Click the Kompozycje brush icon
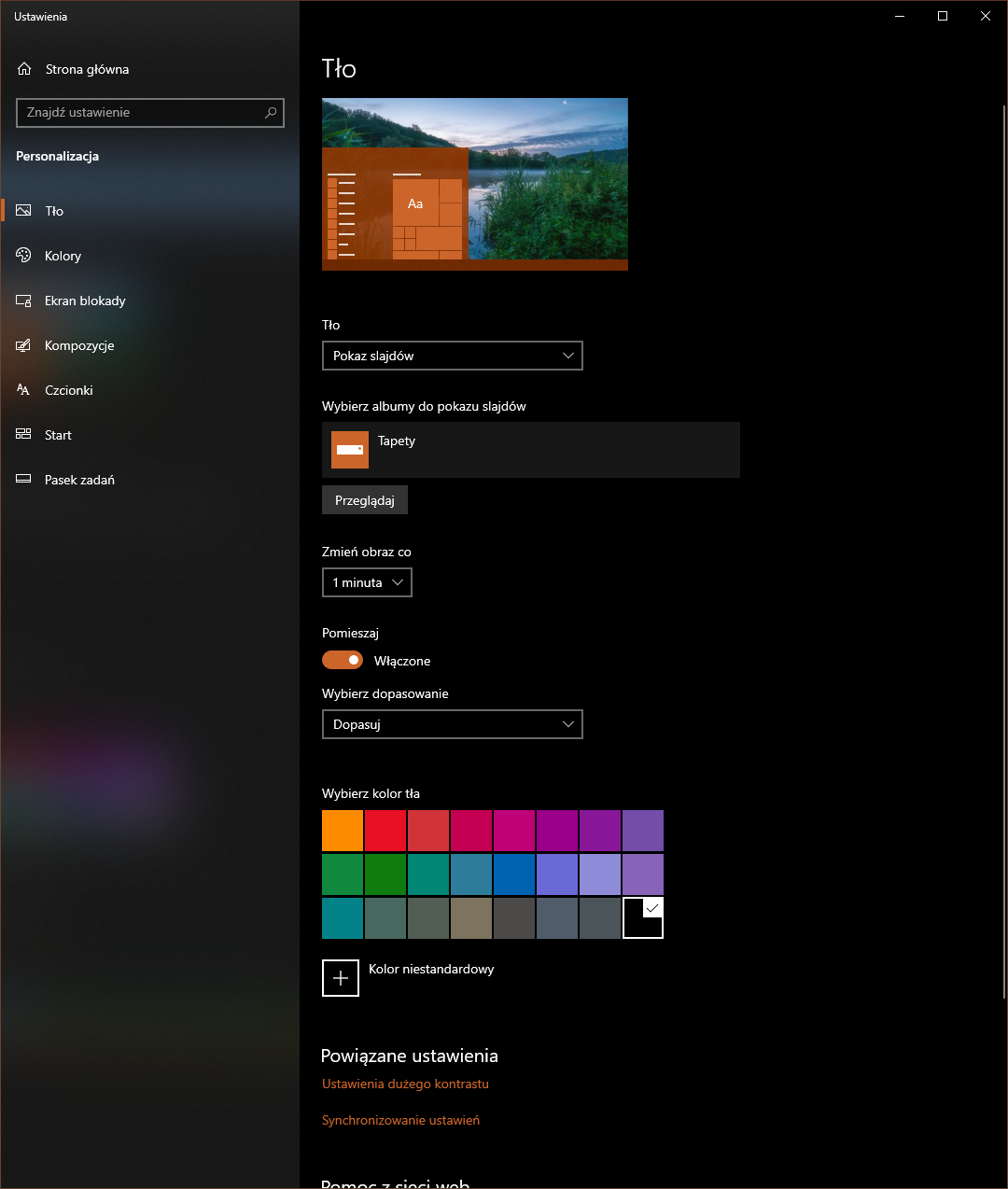The height and width of the screenshot is (1189, 1008). point(24,345)
